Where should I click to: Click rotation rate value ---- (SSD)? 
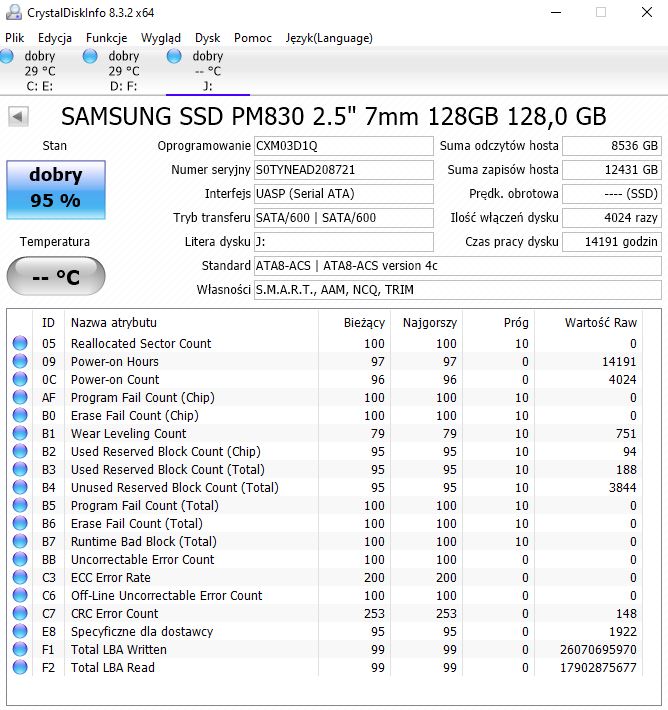pos(612,194)
